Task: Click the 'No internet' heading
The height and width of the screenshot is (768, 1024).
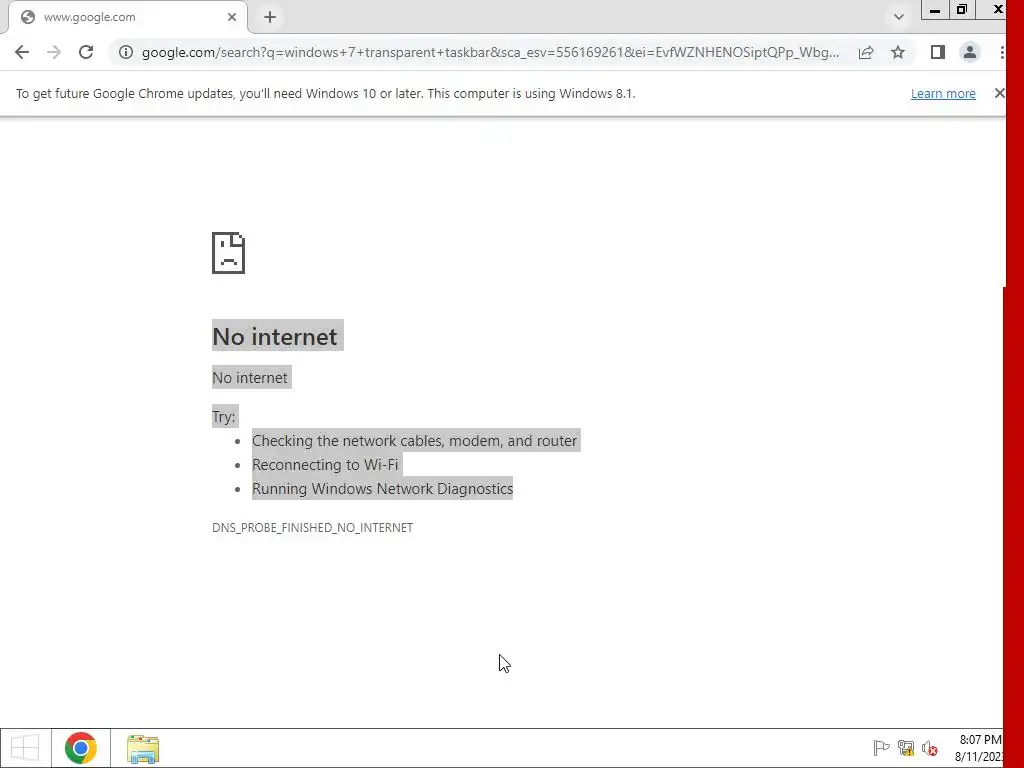Action: click(x=275, y=336)
